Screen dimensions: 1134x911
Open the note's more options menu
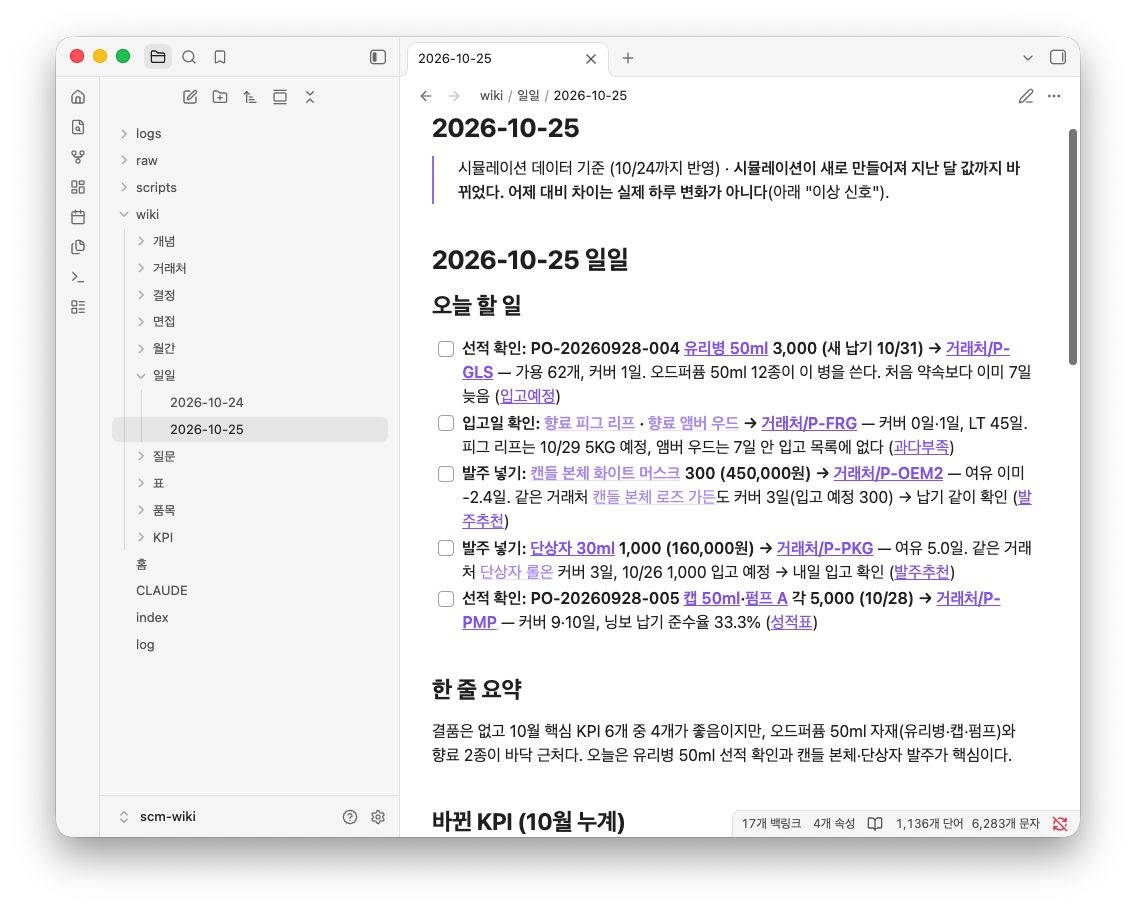point(1054,96)
